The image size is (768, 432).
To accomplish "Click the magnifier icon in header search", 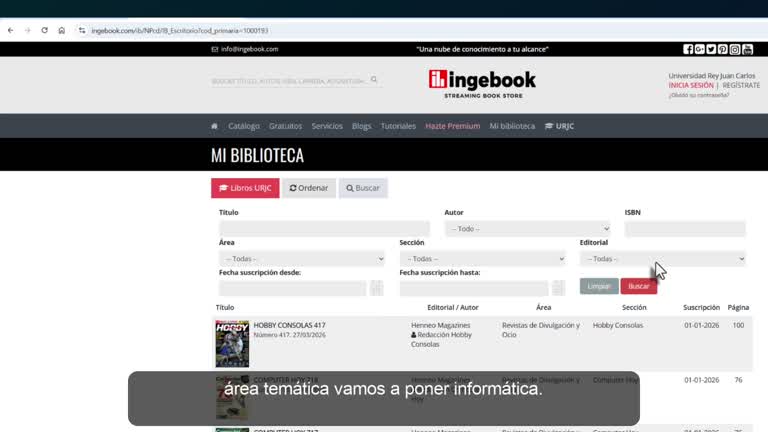I will [x=374, y=79].
